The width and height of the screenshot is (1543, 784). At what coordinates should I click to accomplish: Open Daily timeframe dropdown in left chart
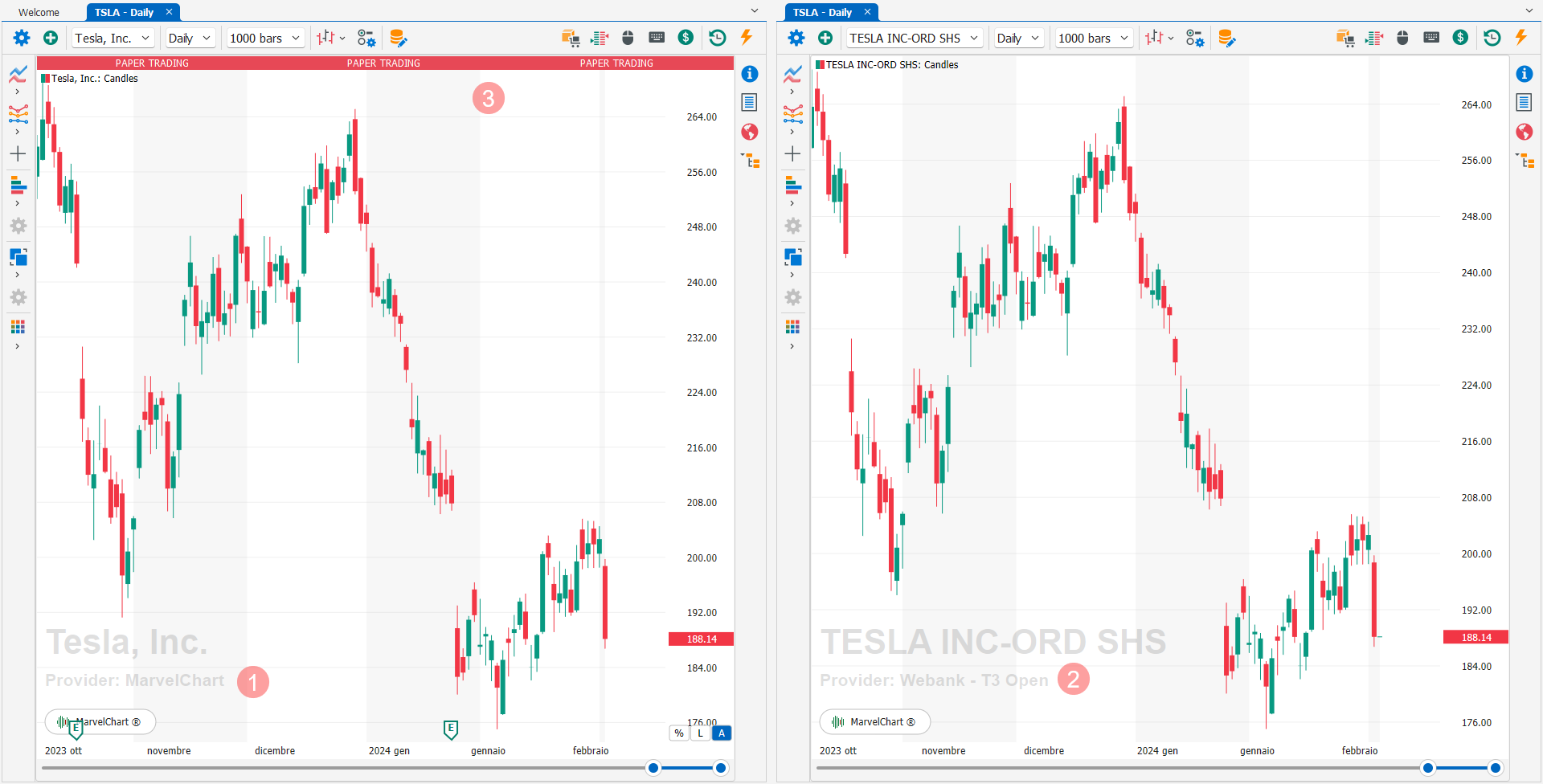[190, 38]
